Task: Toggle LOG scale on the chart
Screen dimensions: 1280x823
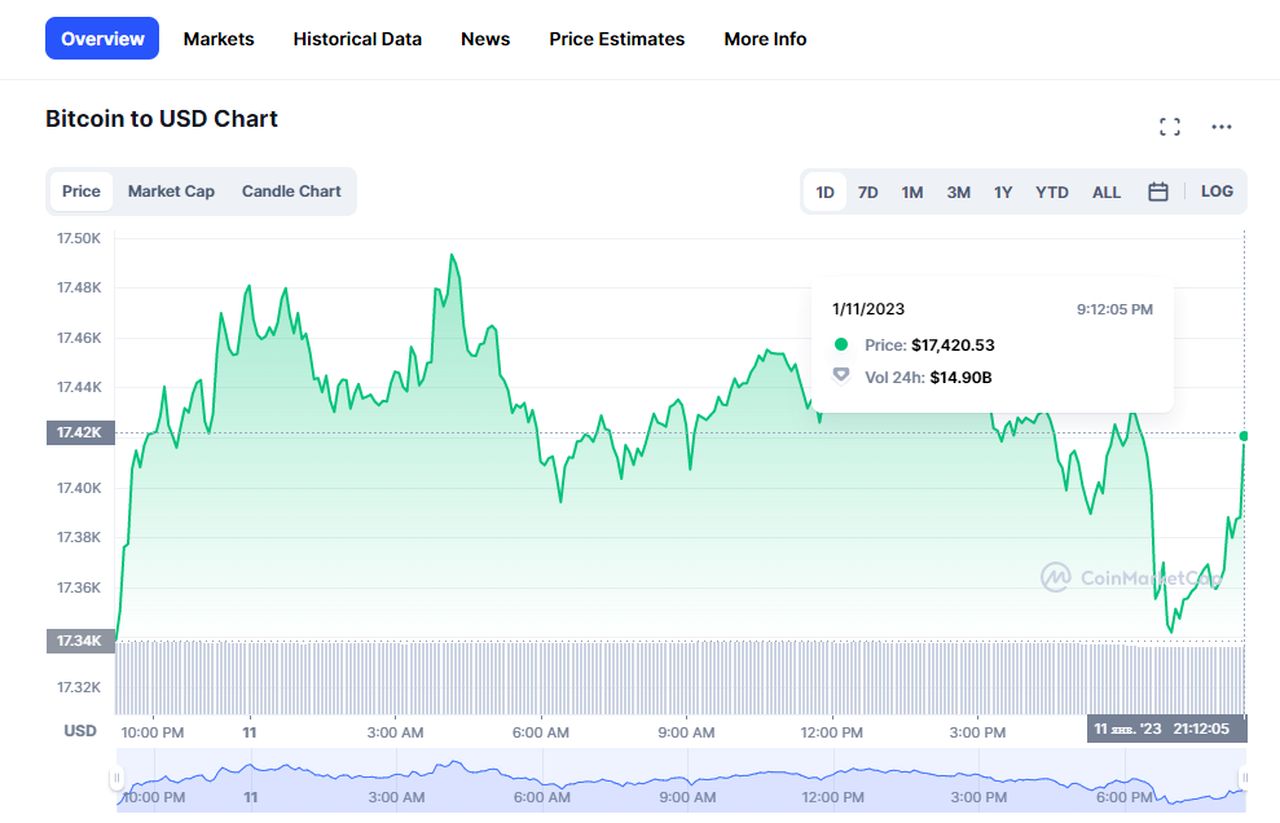Action: [1217, 191]
